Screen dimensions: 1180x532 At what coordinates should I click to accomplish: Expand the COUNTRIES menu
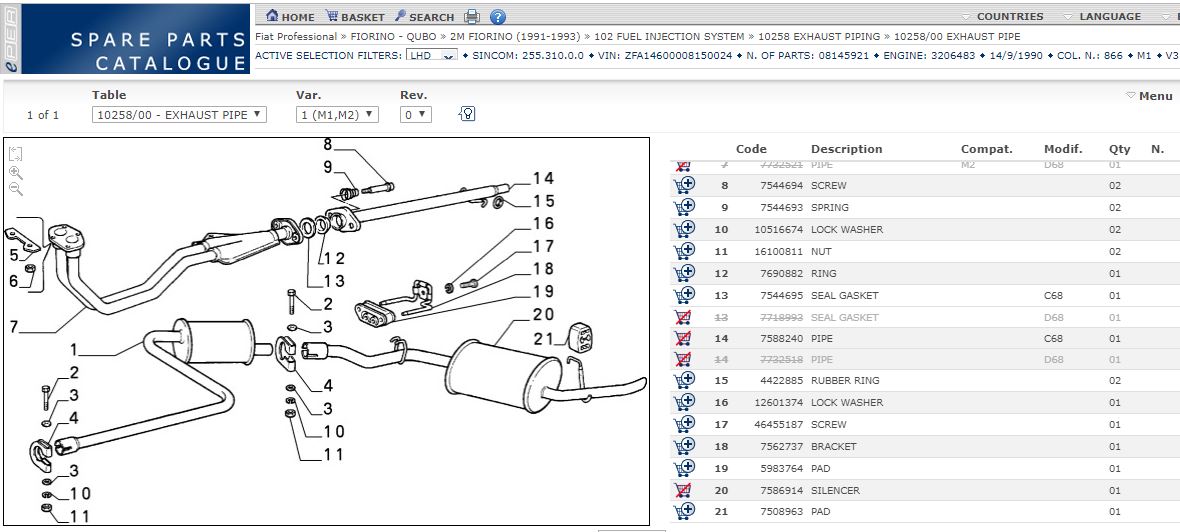click(1003, 17)
